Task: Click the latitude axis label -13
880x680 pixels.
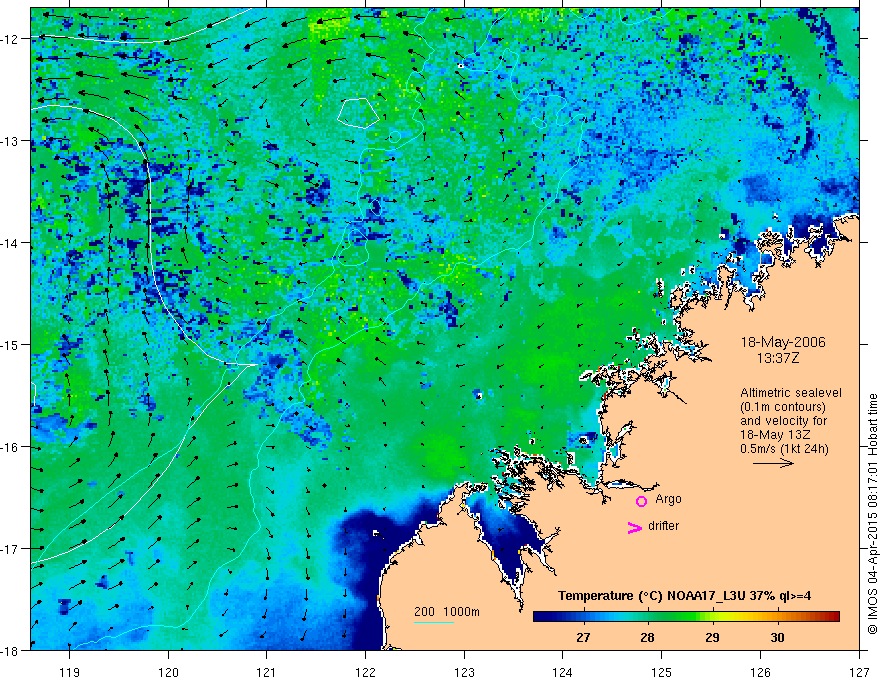Action: pyautogui.click(x=10, y=141)
